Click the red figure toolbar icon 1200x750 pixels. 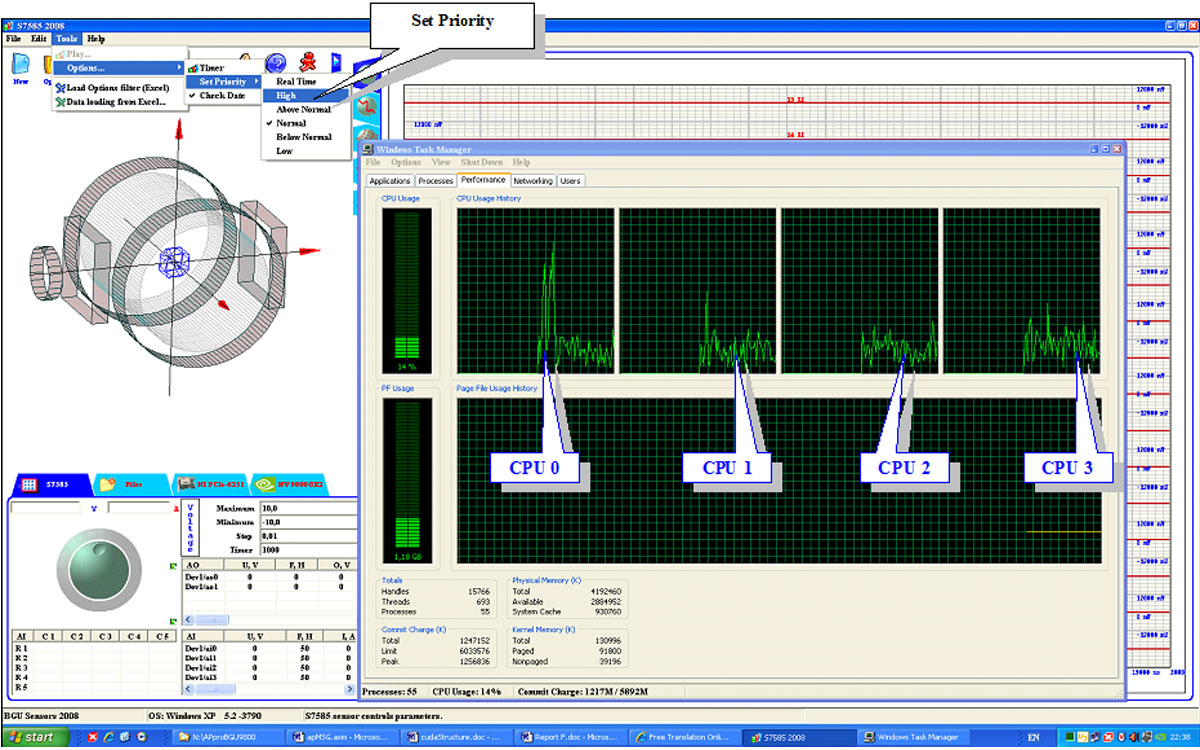pos(307,63)
